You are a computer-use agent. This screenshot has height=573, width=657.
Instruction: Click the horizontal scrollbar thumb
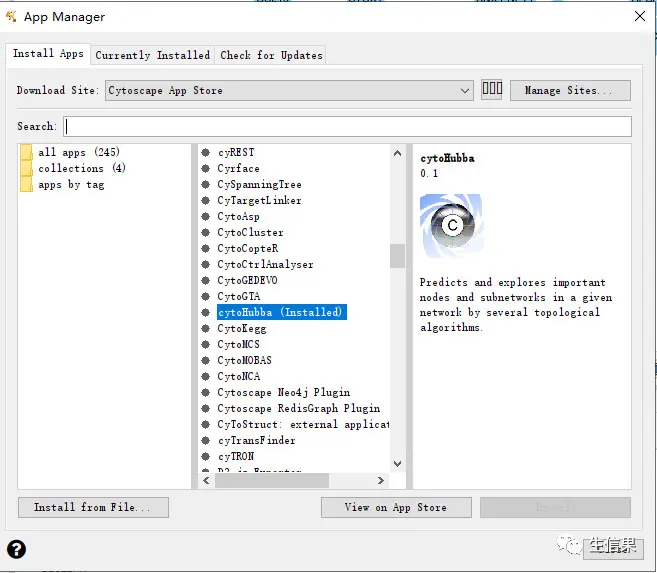272,480
